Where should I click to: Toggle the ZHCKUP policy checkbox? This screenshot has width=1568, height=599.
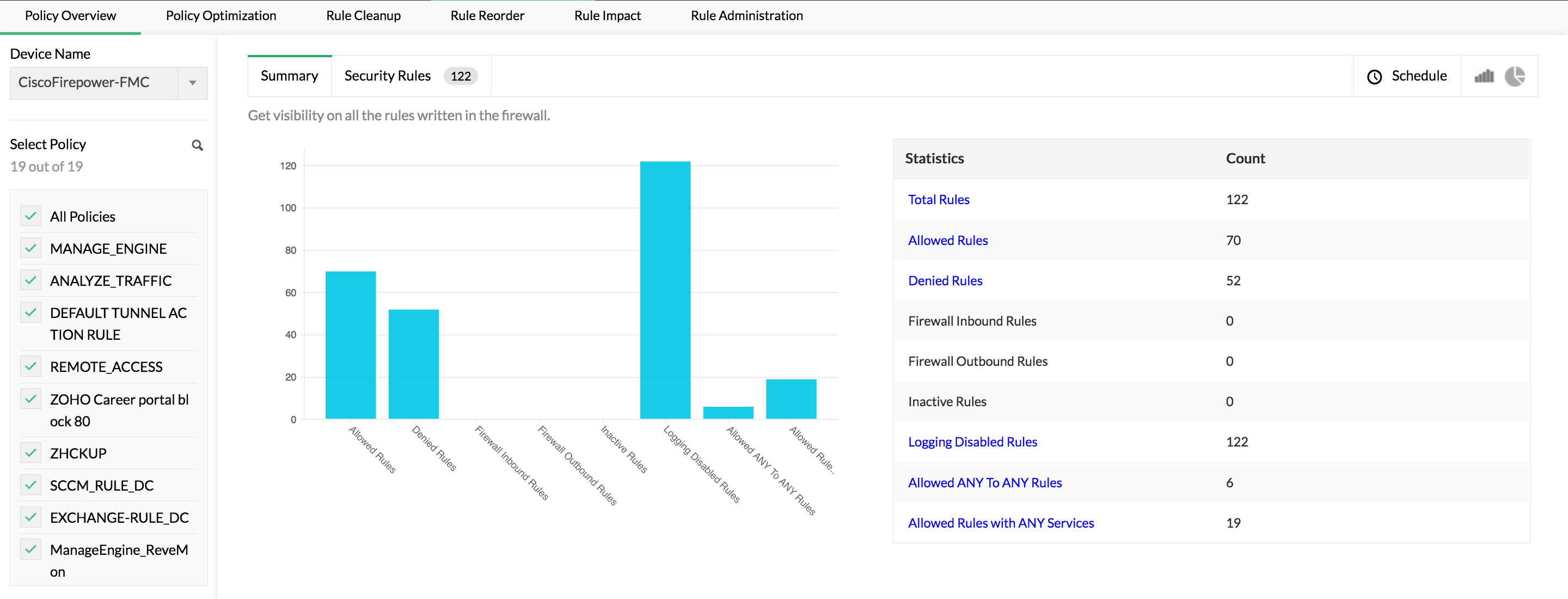(x=29, y=452)
